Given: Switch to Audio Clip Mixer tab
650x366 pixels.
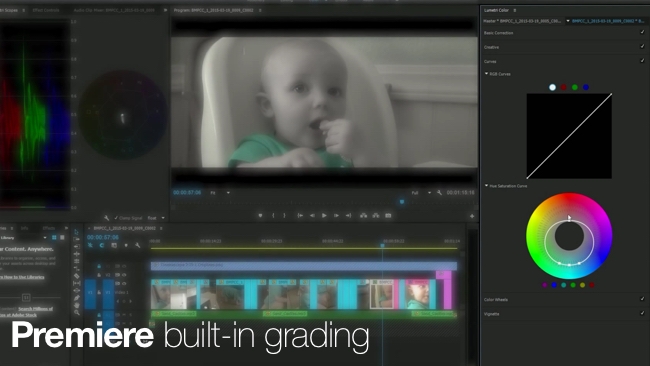Looking at the screenshot, I should tap(114, 10).
